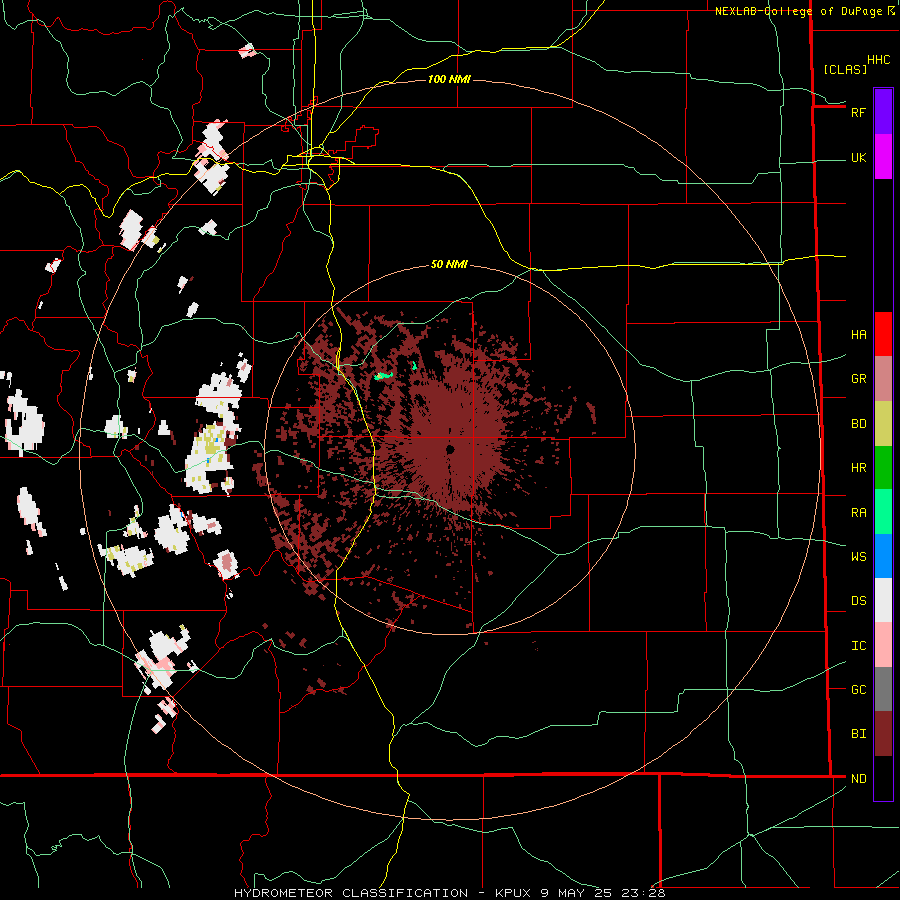
Task: Click the white DS legend swatch
Action: [x=883, y=600]
